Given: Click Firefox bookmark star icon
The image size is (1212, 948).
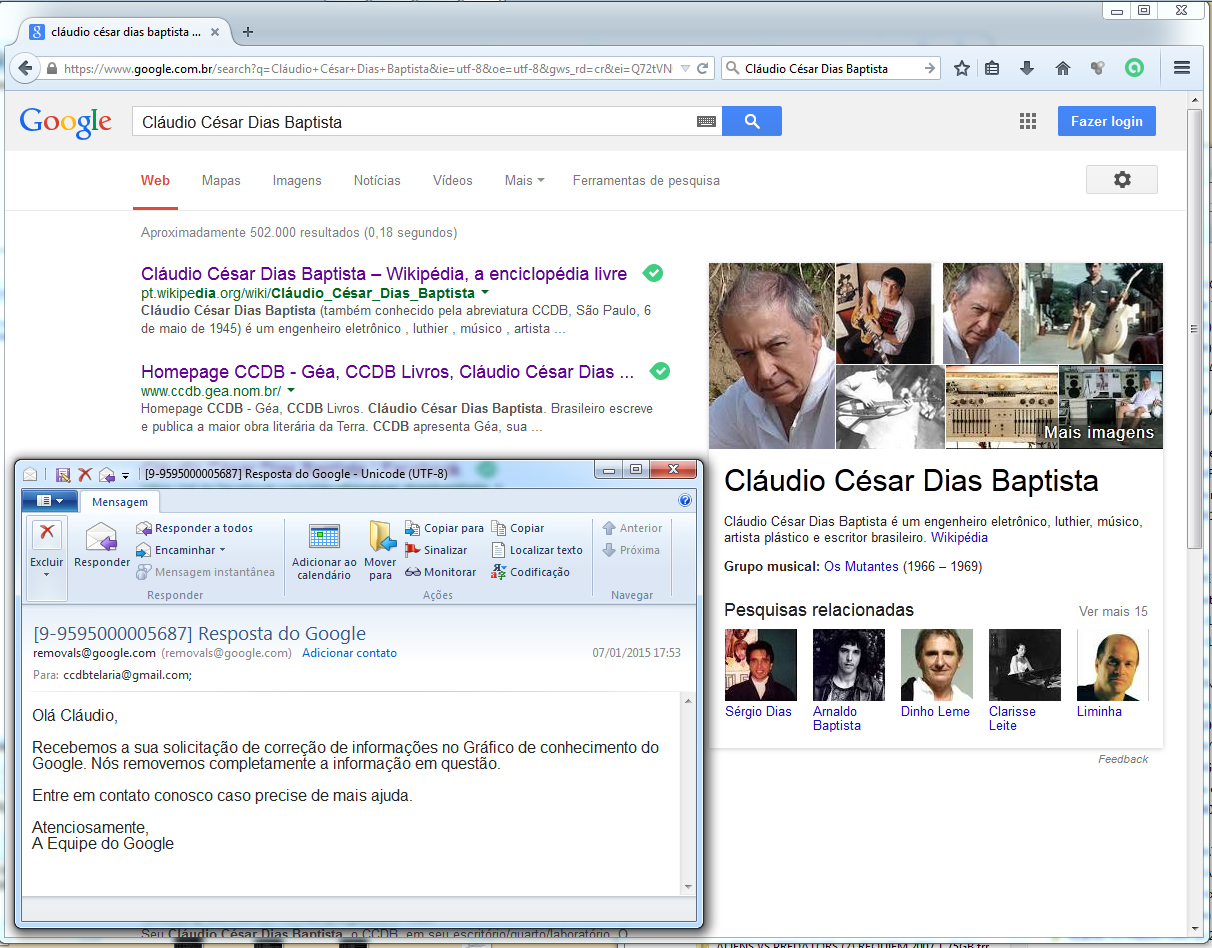Looking at the screenshot, I should [962, 69].
